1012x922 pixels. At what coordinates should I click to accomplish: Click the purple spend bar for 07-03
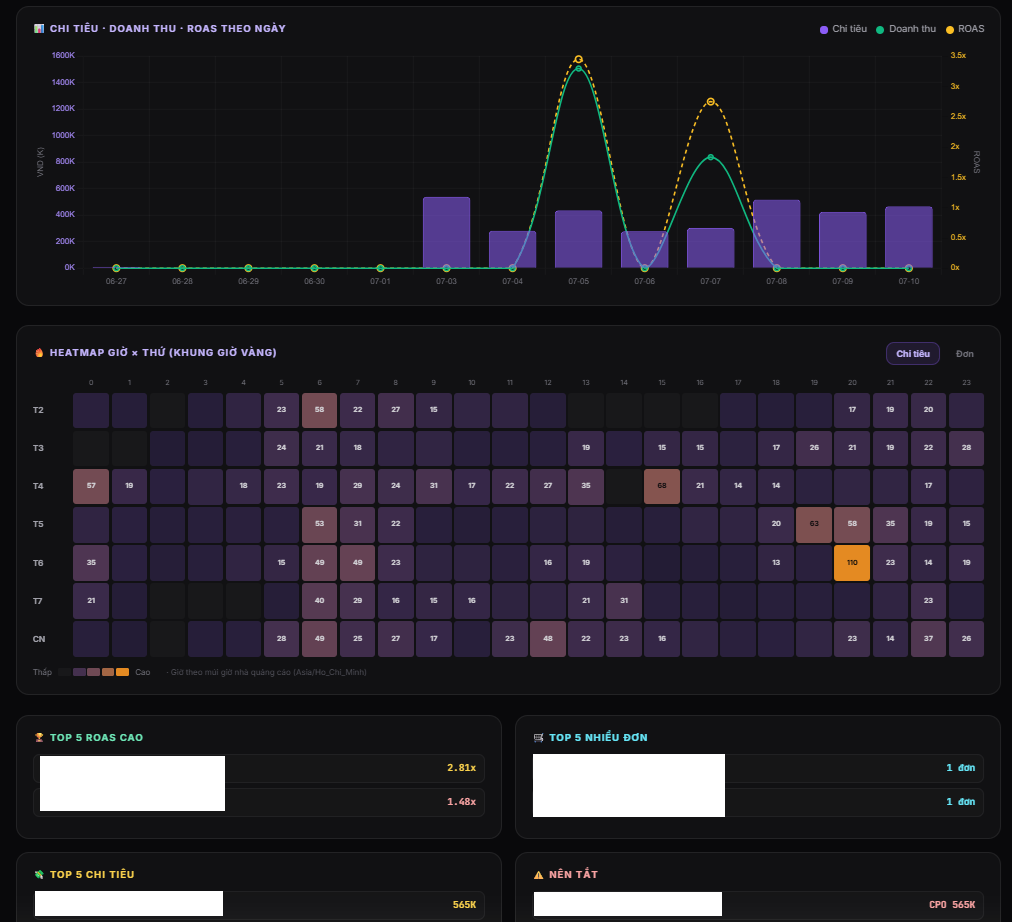pos(447,232)
